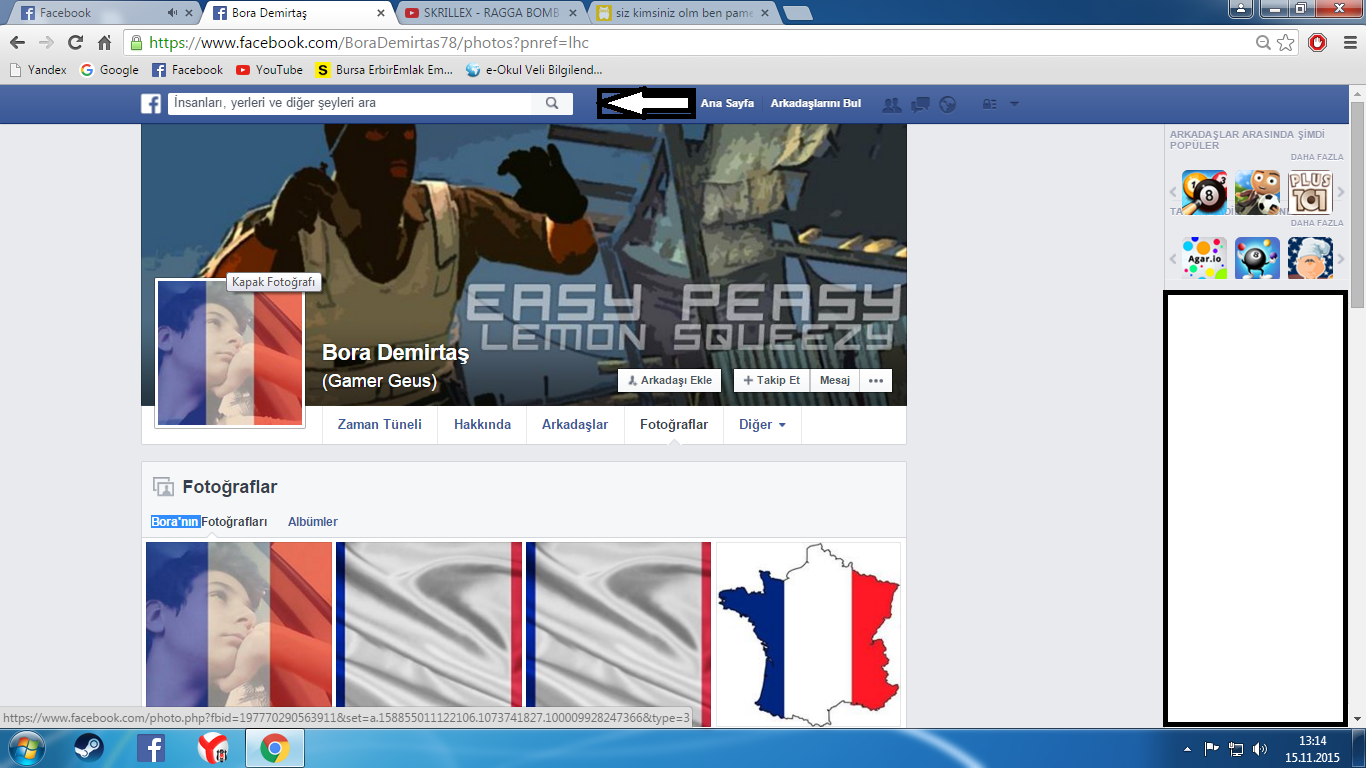Open Yandex browser from the taskbar
The image size is (1366, 768).
pyautogui.click(x=213, y=748)
